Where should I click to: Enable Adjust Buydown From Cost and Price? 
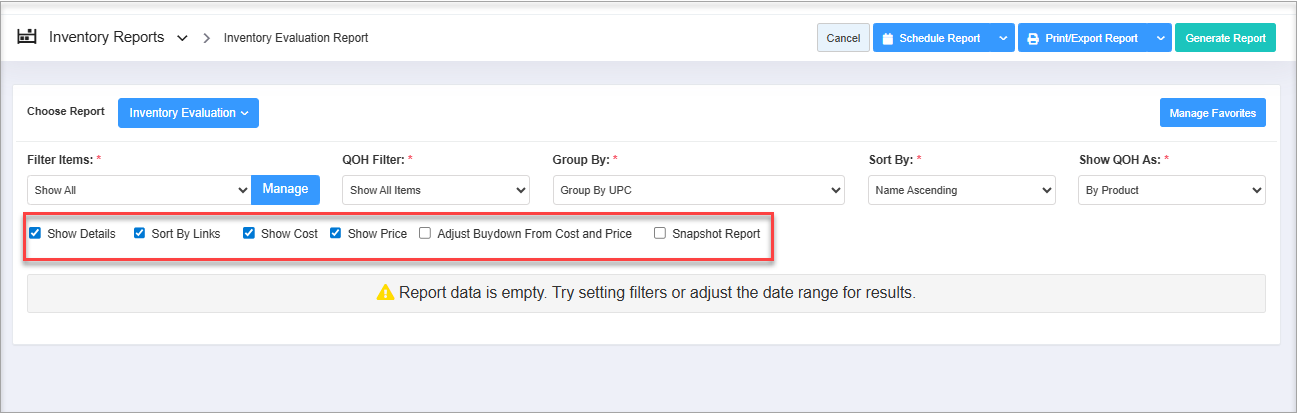pyautogui.click(x=425, y=233)
